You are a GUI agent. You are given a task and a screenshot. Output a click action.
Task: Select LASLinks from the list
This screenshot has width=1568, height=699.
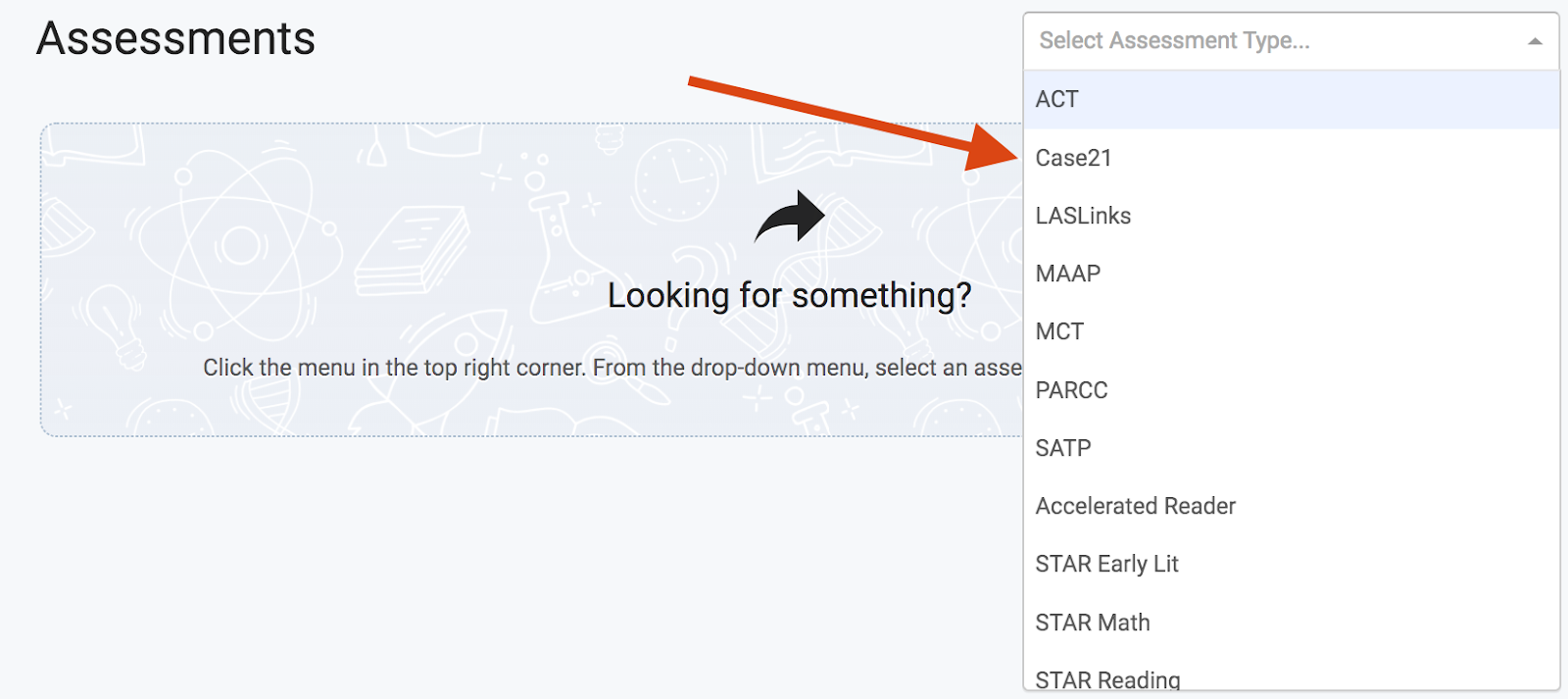coord(1291,216)
